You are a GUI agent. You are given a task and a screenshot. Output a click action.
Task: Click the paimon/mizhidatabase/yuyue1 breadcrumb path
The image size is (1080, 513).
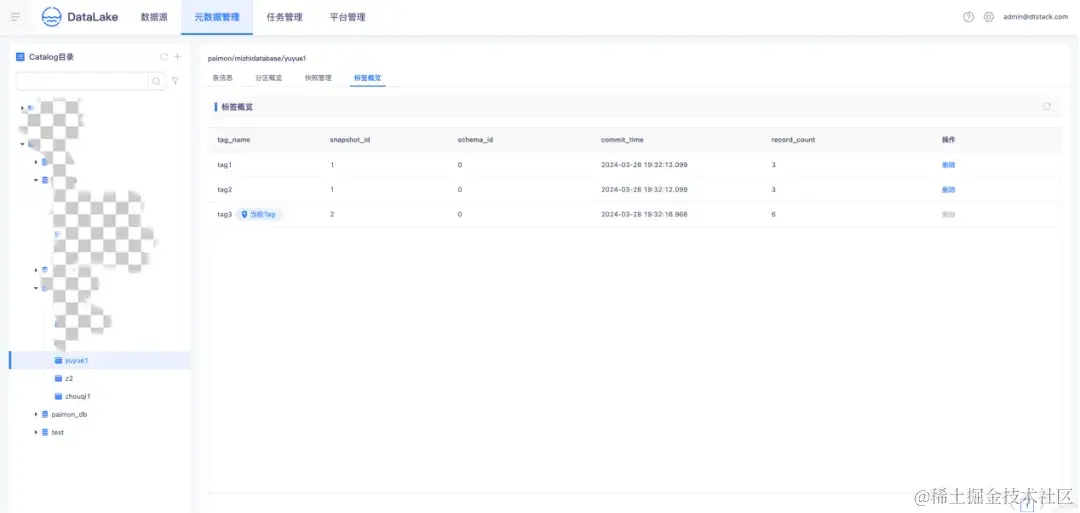click(257, 59)
